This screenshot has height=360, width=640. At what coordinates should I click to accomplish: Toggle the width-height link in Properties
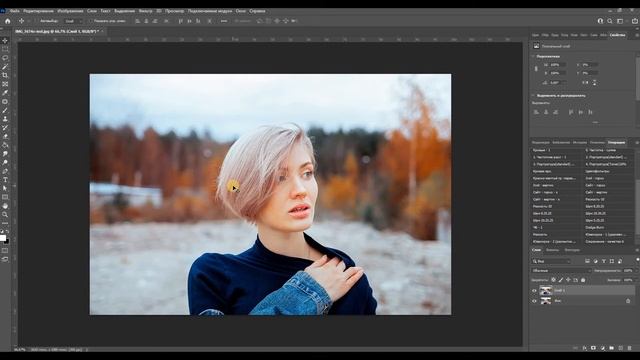click(x=536, y=69)
